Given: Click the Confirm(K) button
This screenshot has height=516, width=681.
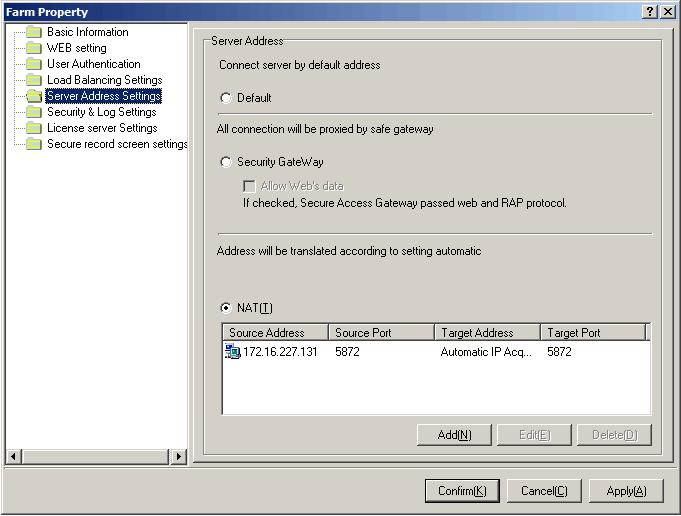Looking at the screenshot, I should (x=462, y=491).
